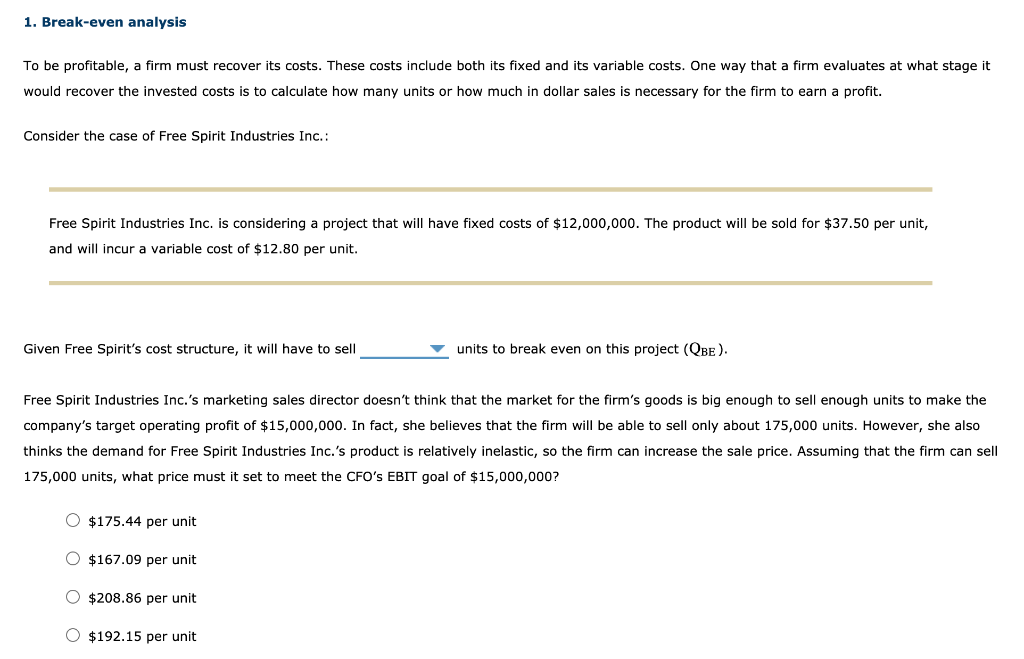
Task: Click the $175.44 radio circle
Action: [72, 519]
